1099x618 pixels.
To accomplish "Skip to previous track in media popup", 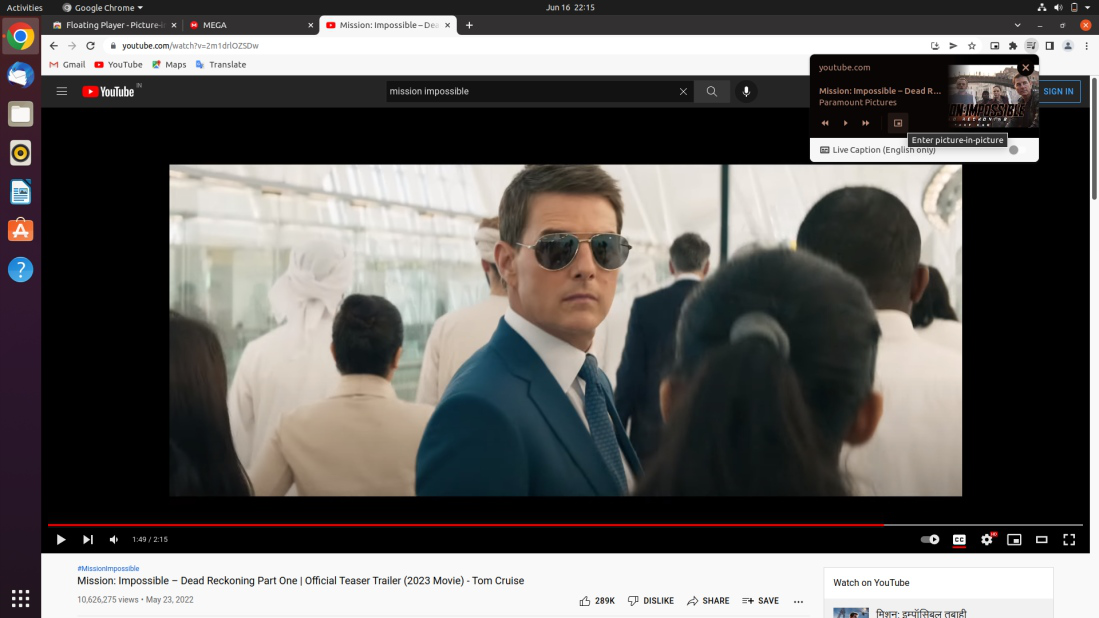I will 825,123.
